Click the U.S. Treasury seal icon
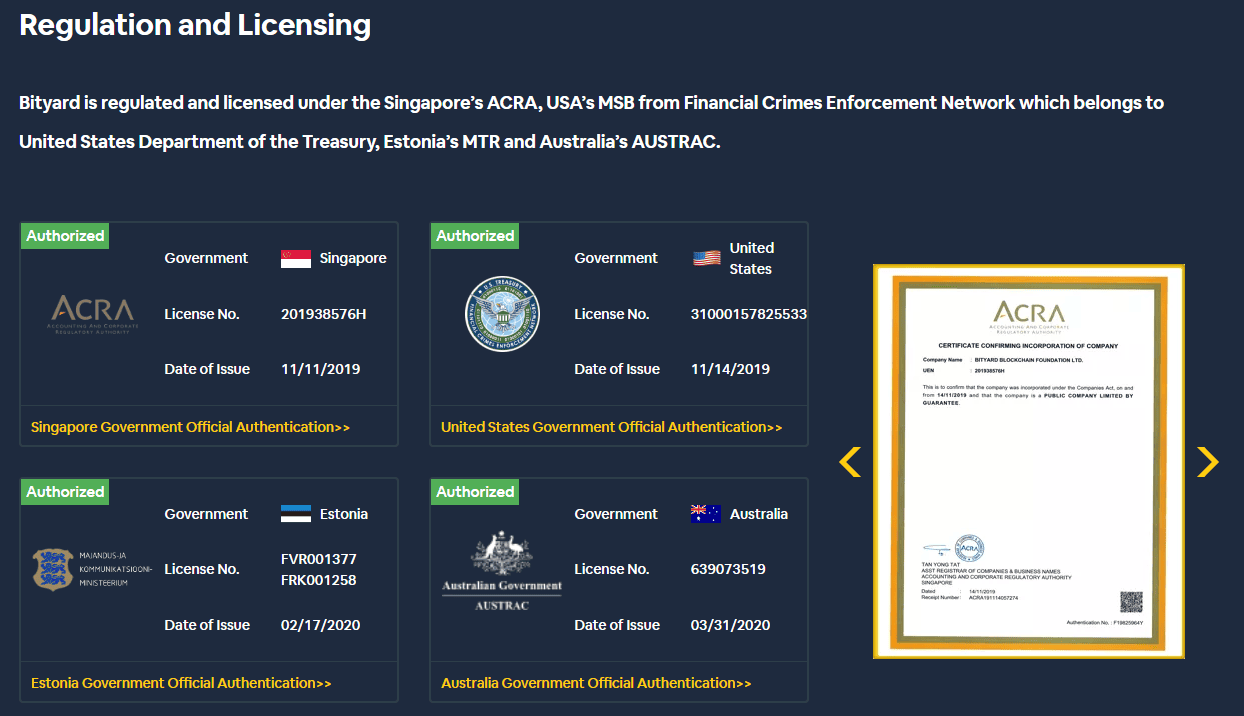The image size is (1244, 716). click(x=503, y=314)
